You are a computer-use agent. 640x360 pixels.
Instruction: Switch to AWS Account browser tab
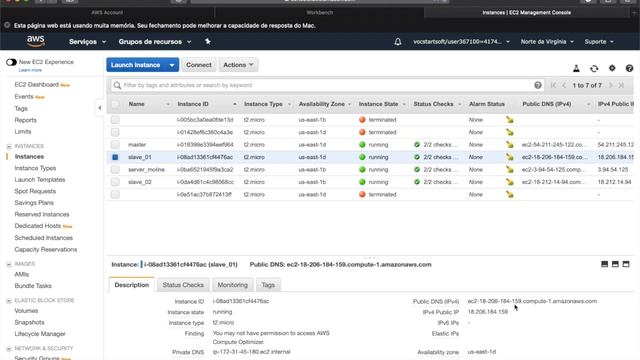click(x=107, y=13)
